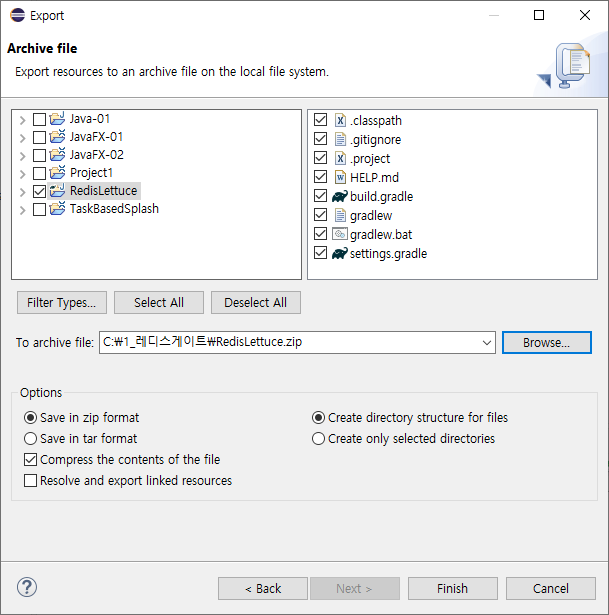Expand the Java-01 project tree node
Screen dimensions: 609x615
tap(22, 119)
